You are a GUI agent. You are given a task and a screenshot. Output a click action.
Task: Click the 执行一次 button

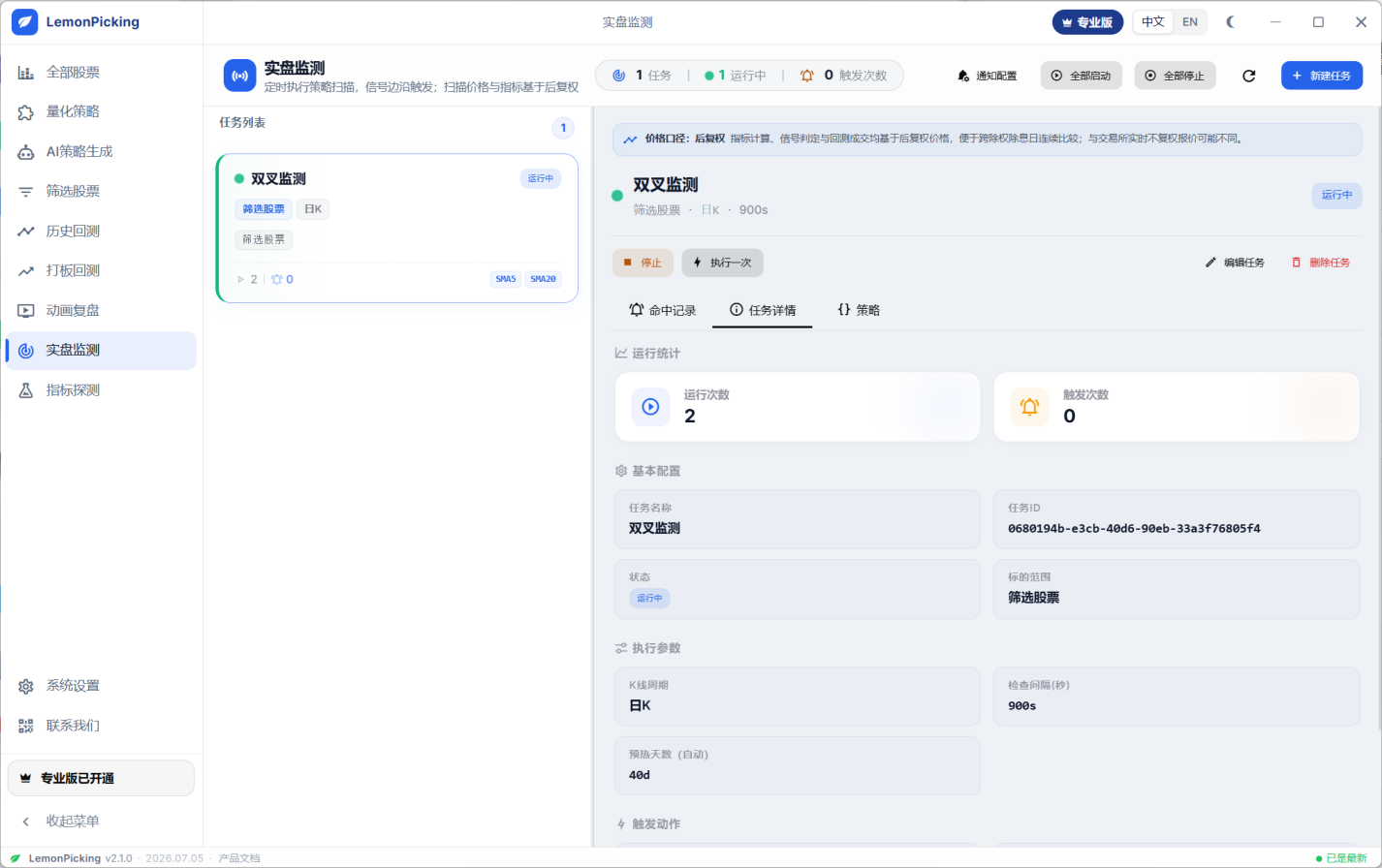pyautogui.click(x=722, y=263)
